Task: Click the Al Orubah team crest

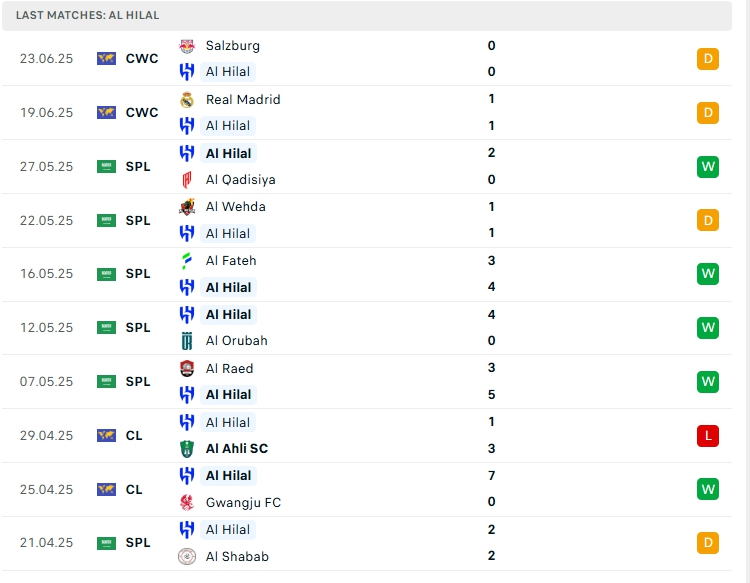Action: coord(187,341)
